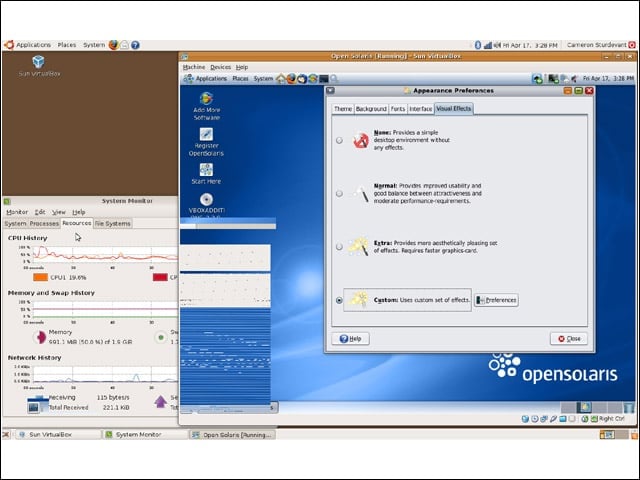Viewport: 640px width, 480px height.
Task: Click the home folder icon in the OpenSolaris panel
Action: (281, 79)
